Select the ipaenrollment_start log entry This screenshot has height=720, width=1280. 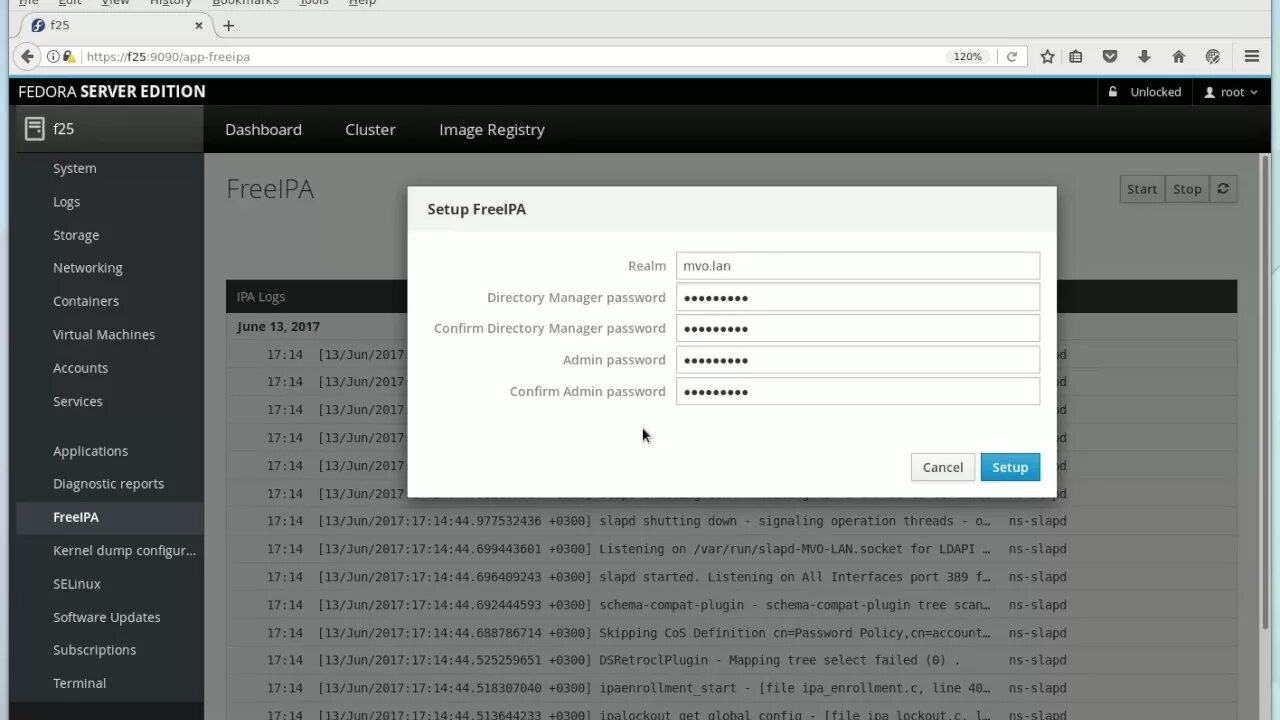(731, 688)
